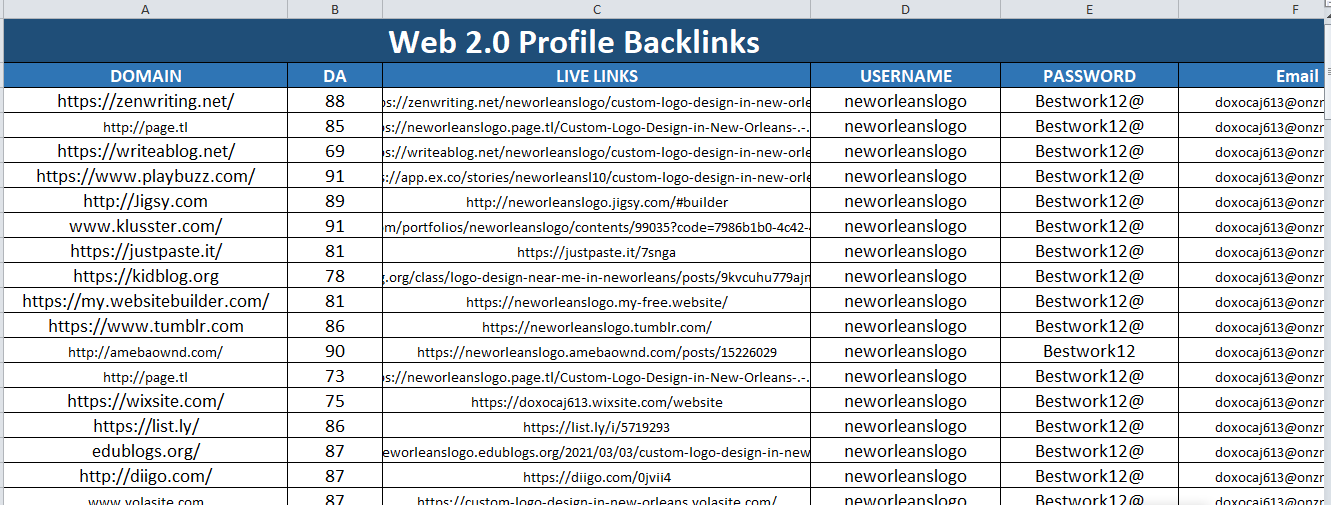Image resolution: width=1331 pixels, height=505 pixels.
Task: Click the http://page.tl cell with DA 85
Action: [x=146, y=126]
